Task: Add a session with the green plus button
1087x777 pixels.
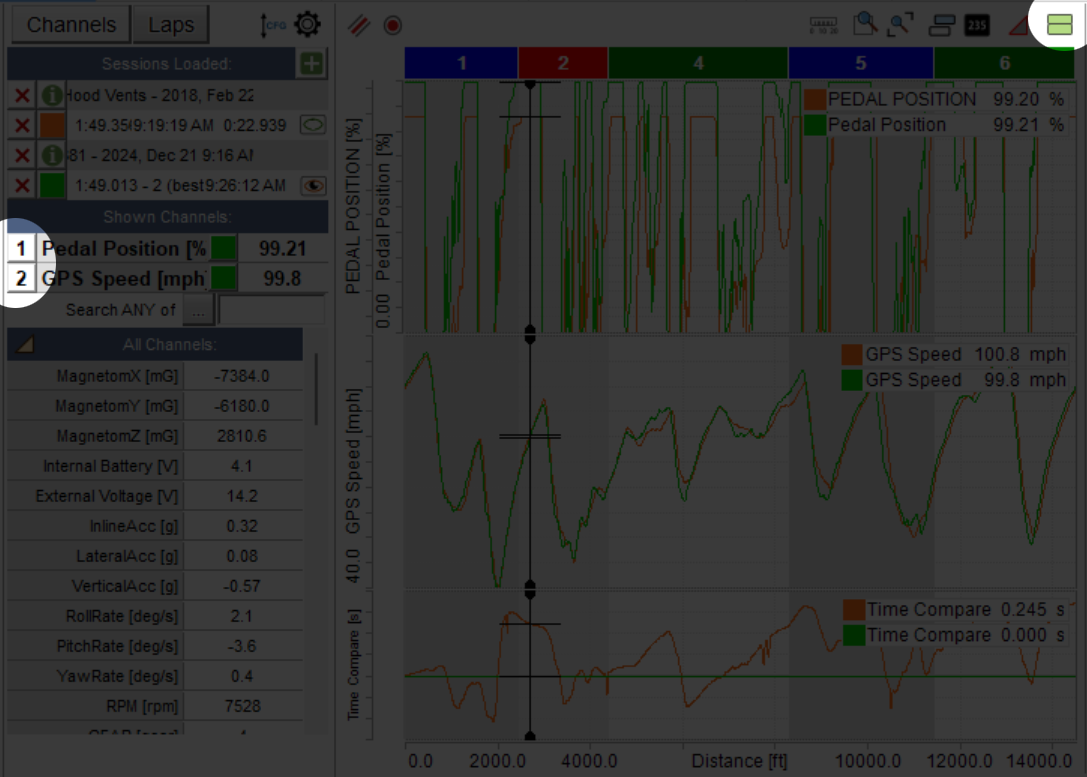Action: pos(311,64)
